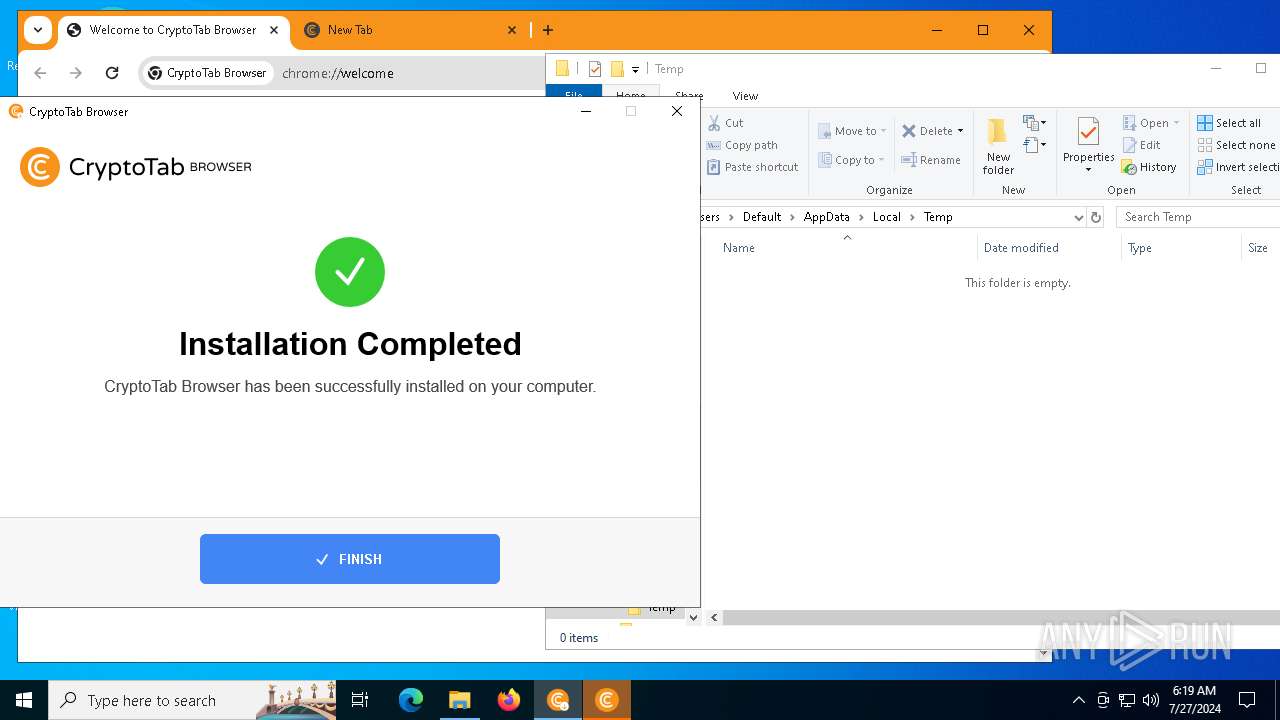Screen dimensions: 1280x720
Task: Select Welcome to CryptoTab Browser tab
Action: pos(172,30)
